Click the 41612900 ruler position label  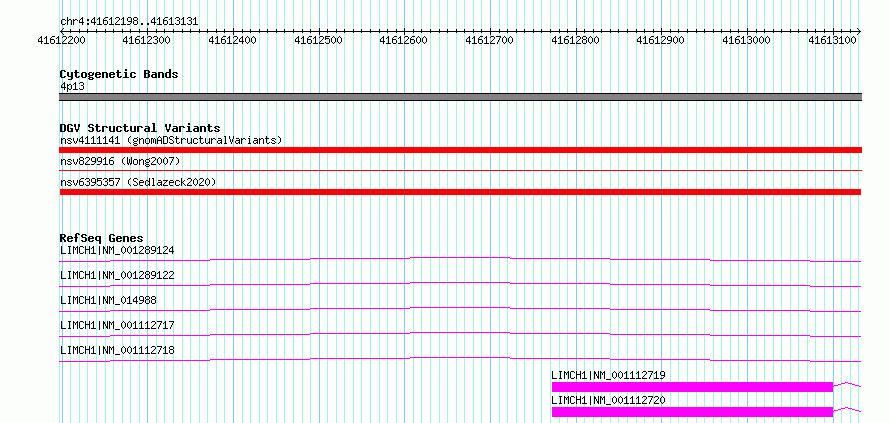coord(661,40)
